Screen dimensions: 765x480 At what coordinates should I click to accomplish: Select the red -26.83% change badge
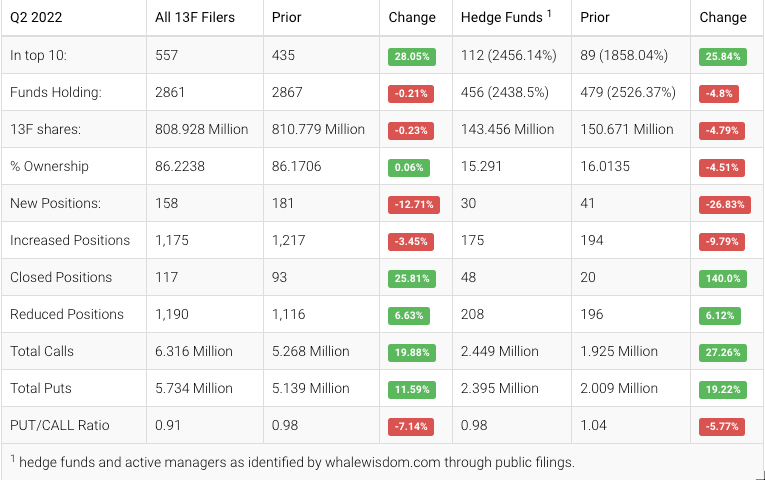point(722,205)
